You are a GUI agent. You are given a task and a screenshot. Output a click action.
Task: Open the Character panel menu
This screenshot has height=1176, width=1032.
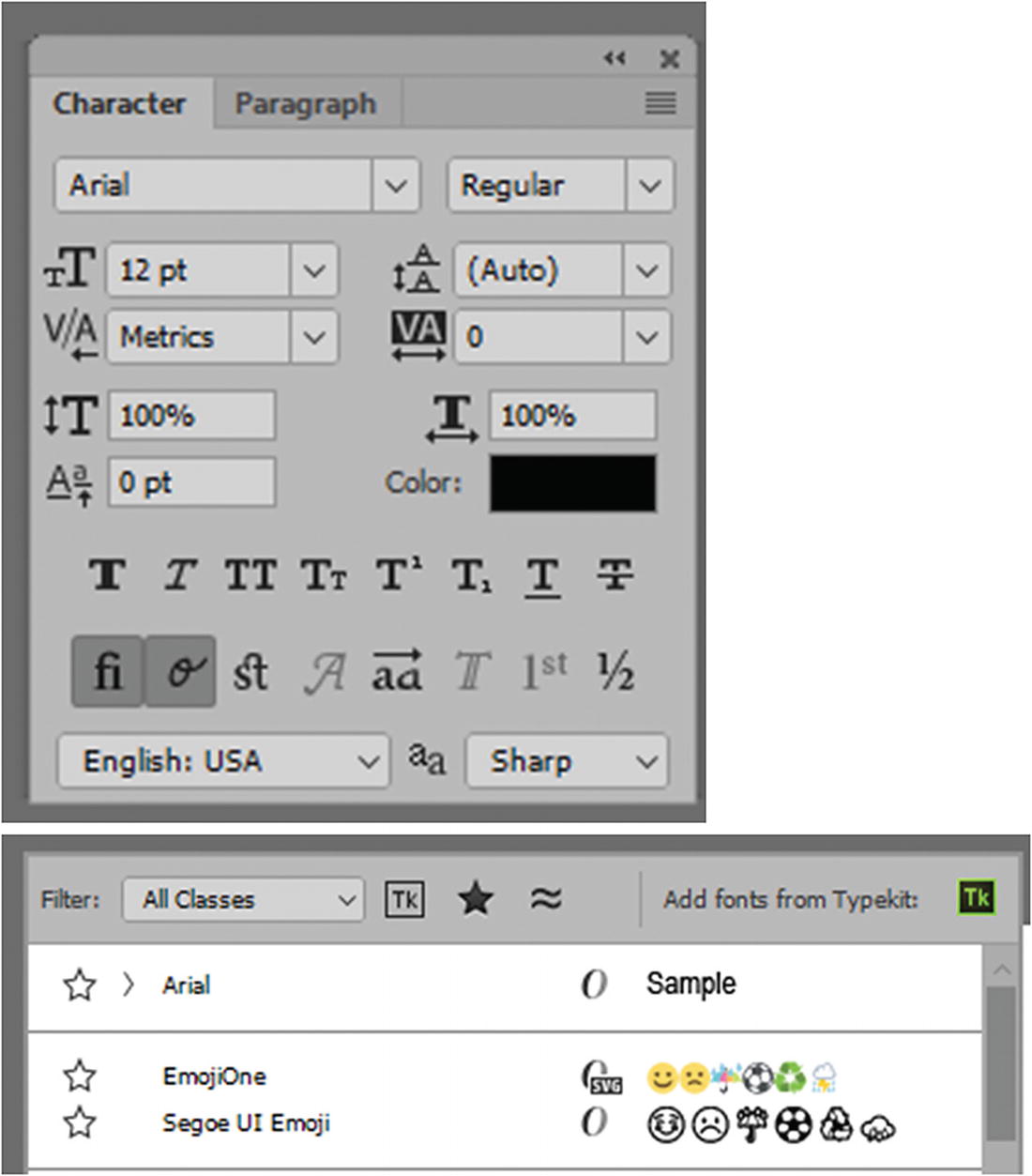(660, 103)
